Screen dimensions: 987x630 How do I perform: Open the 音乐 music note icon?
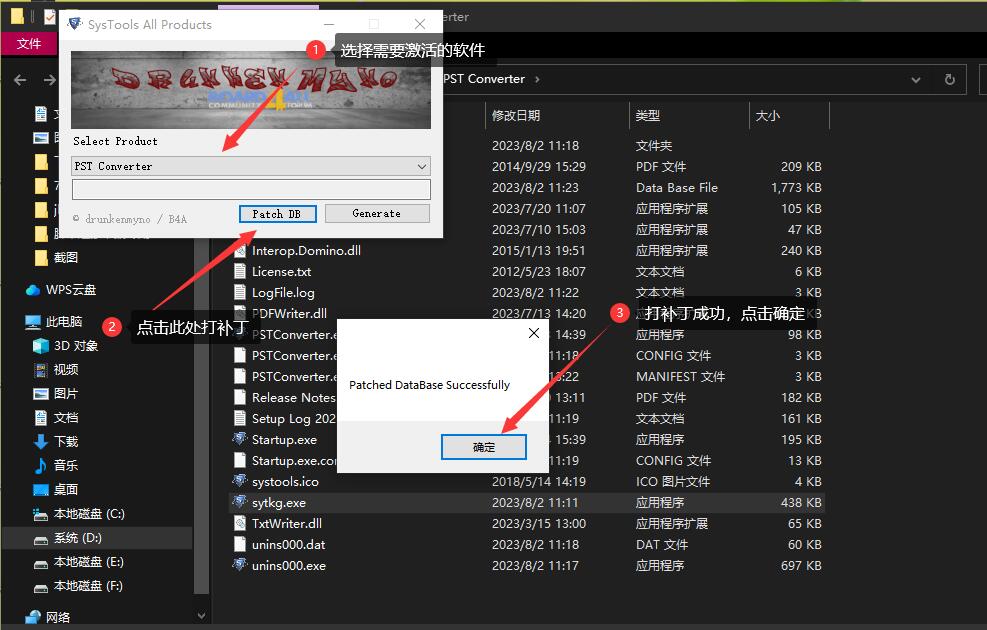(41, 465)
